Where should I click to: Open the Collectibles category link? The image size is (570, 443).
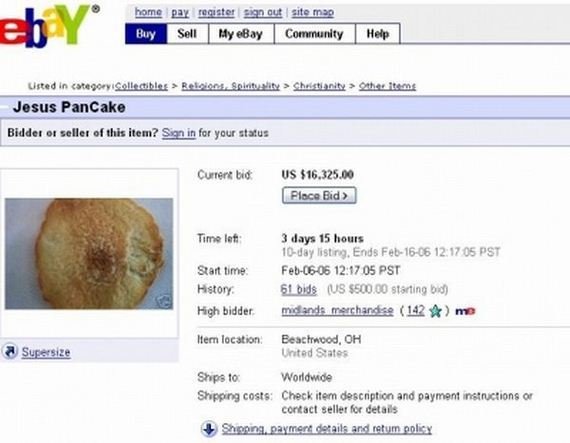tap(141, 86)
